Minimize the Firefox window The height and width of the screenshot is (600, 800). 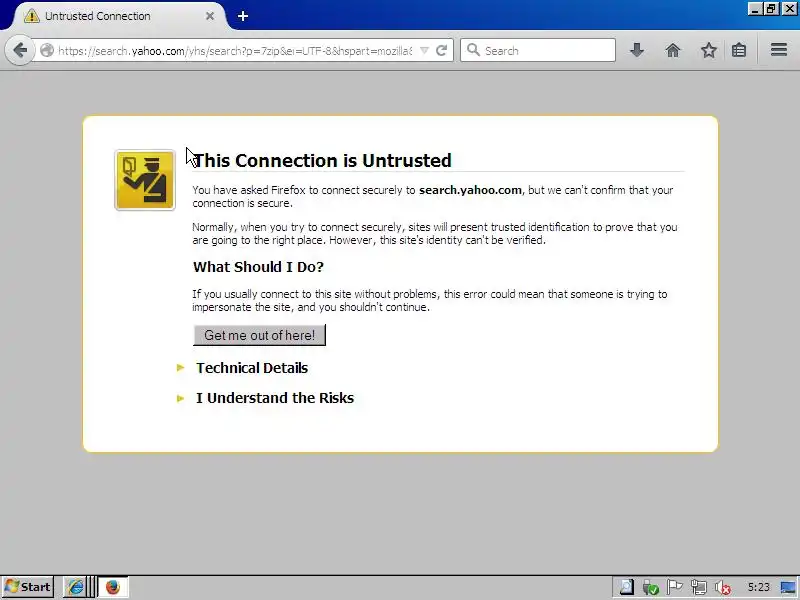755,9
